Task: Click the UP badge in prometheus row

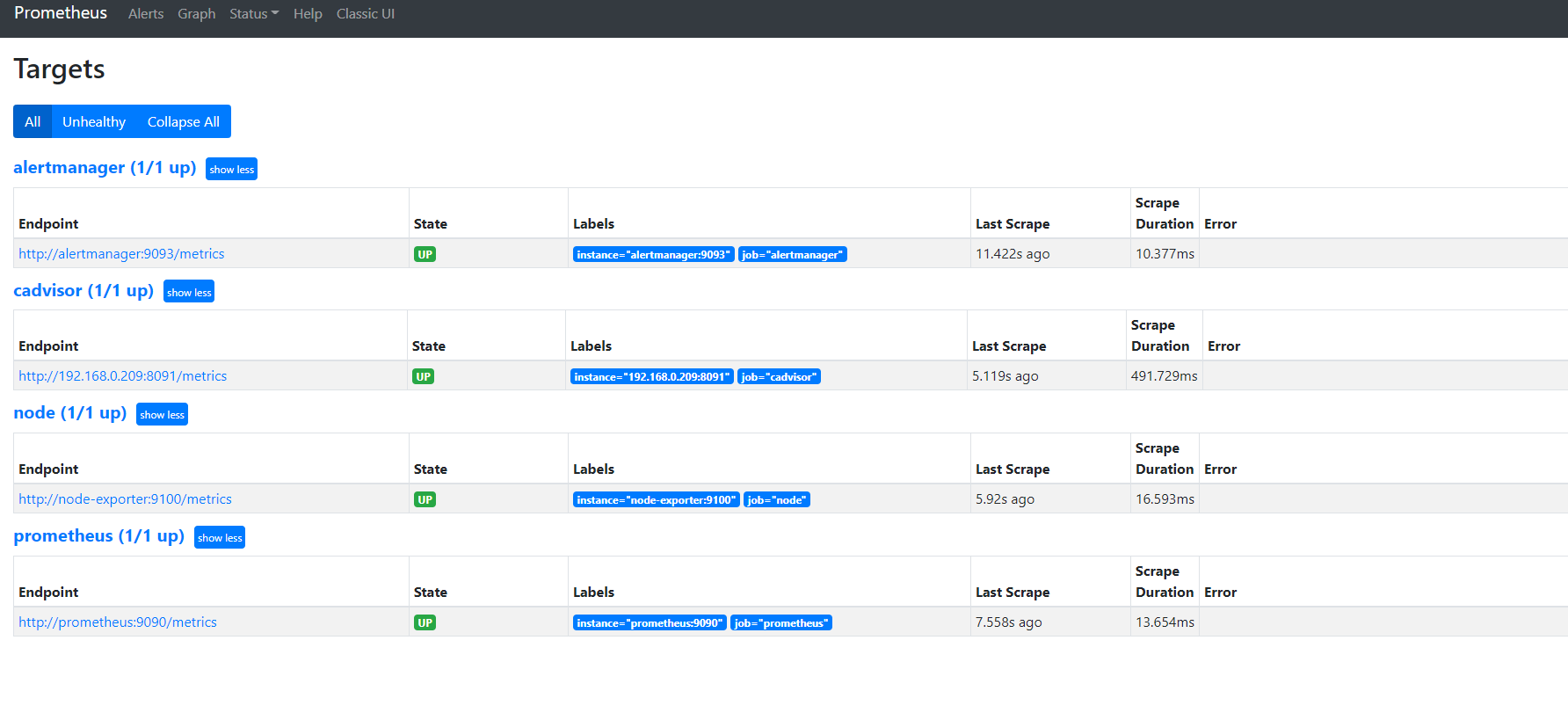Action: tap(425, 622)
